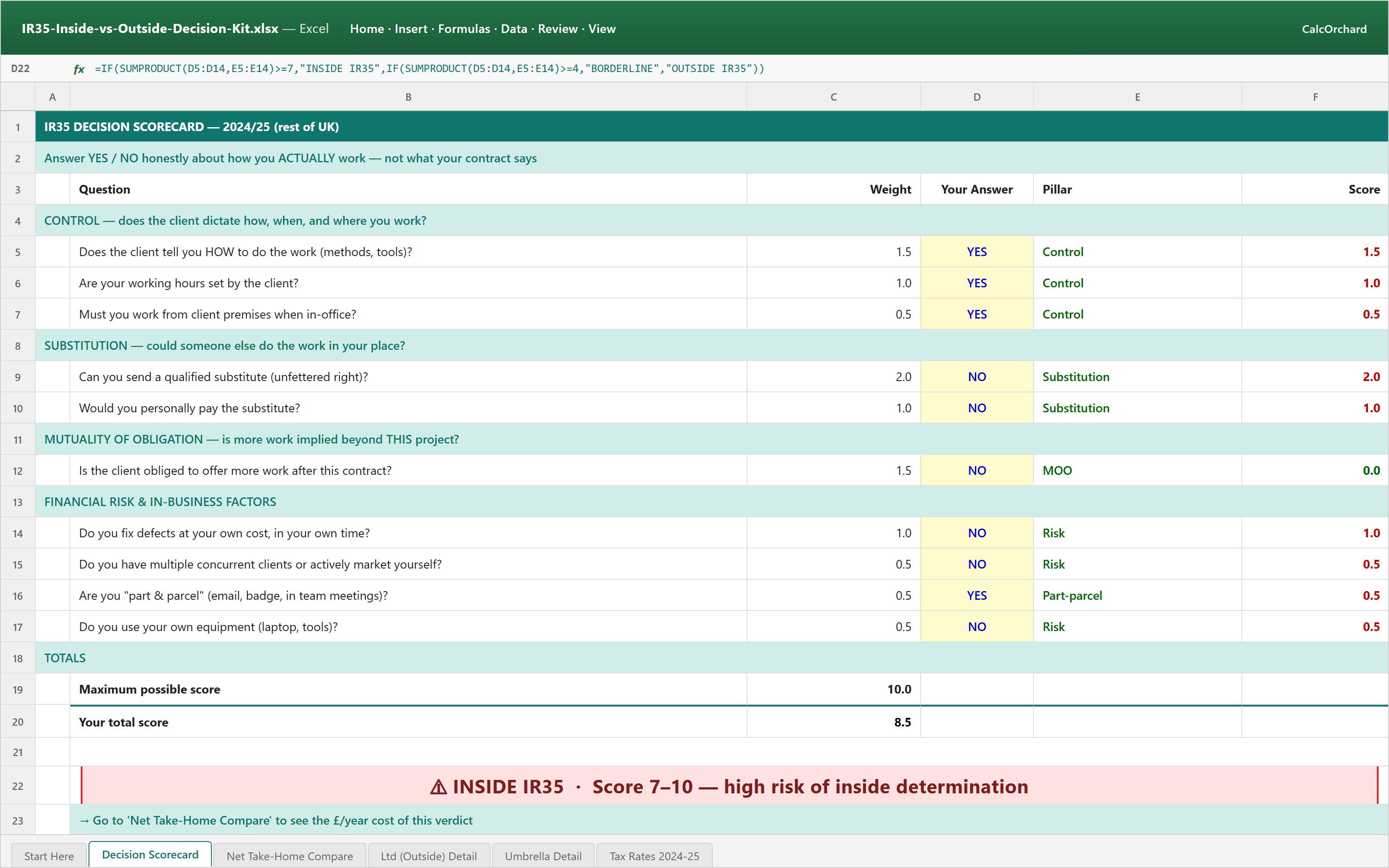Select the Decision Scorecard sheet tab
This screenshot has height=868, width=1389.
(150, 854)
